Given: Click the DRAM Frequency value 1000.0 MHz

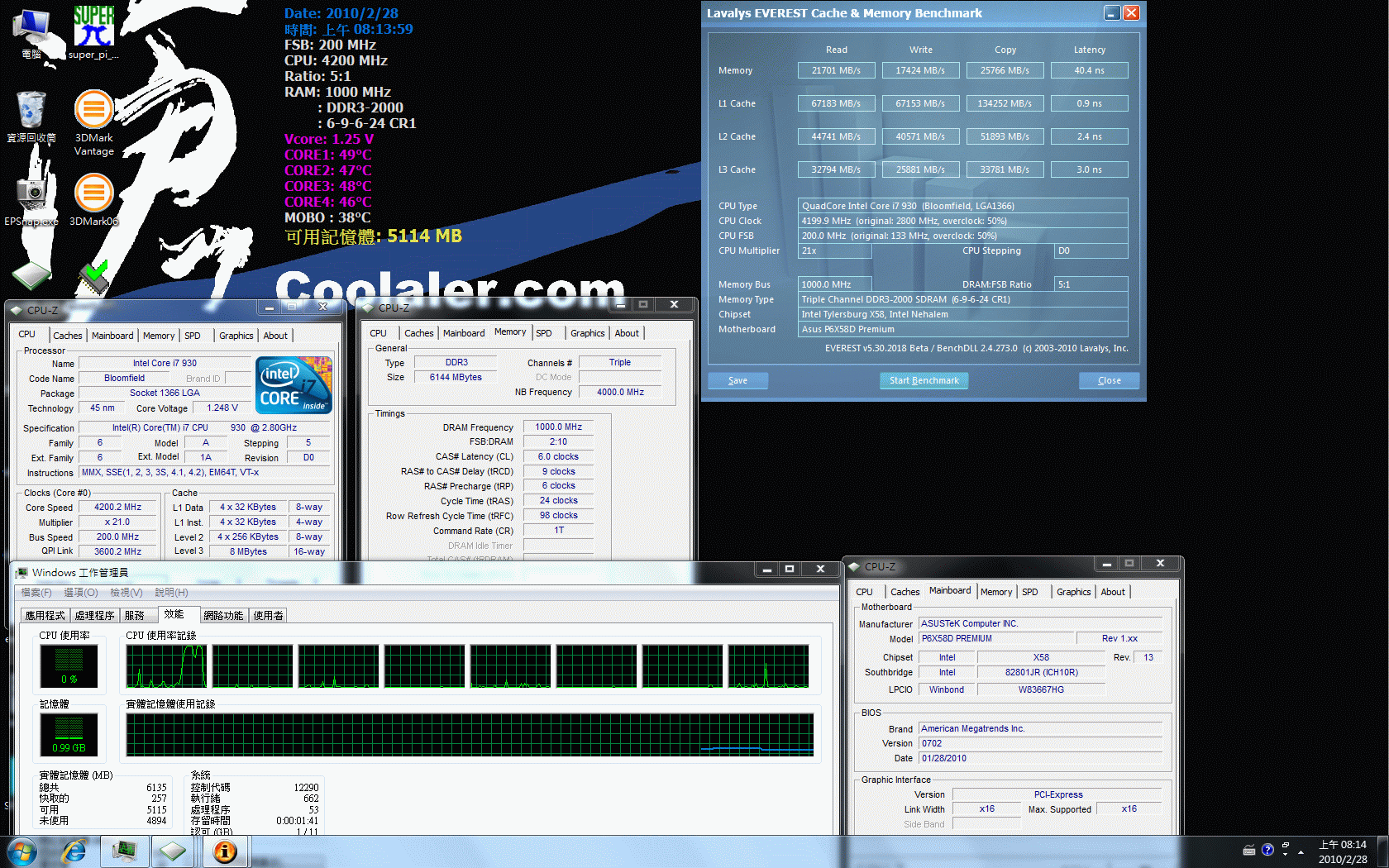Looking at the screenshot, I should click(558, 427).
